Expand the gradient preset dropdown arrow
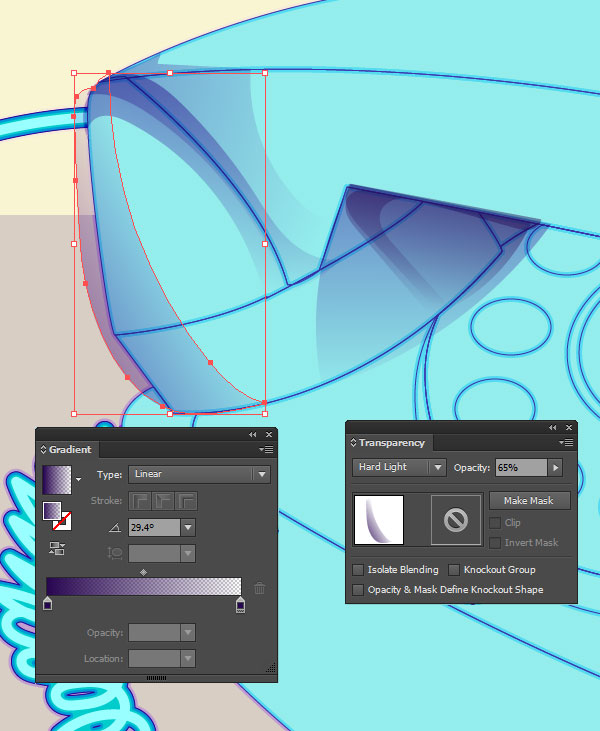The width and height of the screenshot is (600, 731). click(78, 479)
